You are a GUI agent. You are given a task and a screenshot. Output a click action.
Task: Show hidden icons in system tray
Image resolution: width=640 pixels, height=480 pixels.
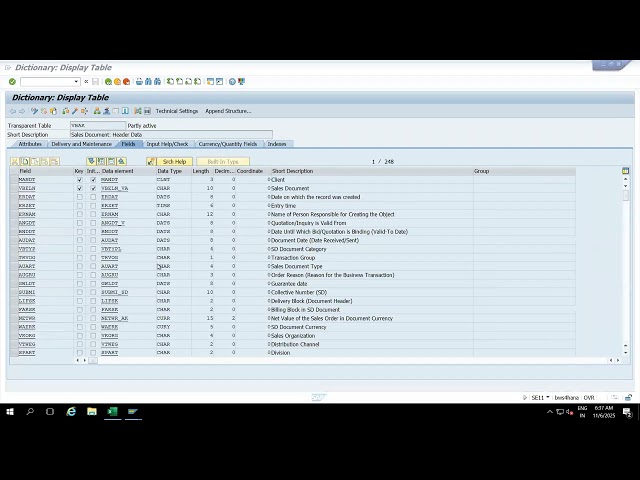point(550,412)
